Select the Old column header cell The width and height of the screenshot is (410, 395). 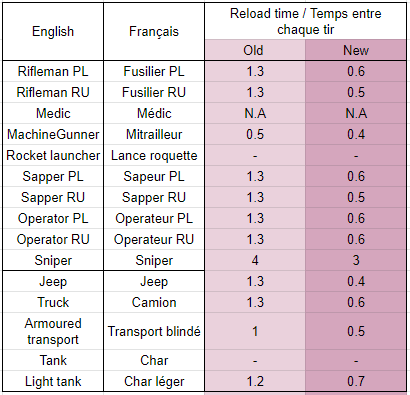pyautogui.click(x=255, y=50)
